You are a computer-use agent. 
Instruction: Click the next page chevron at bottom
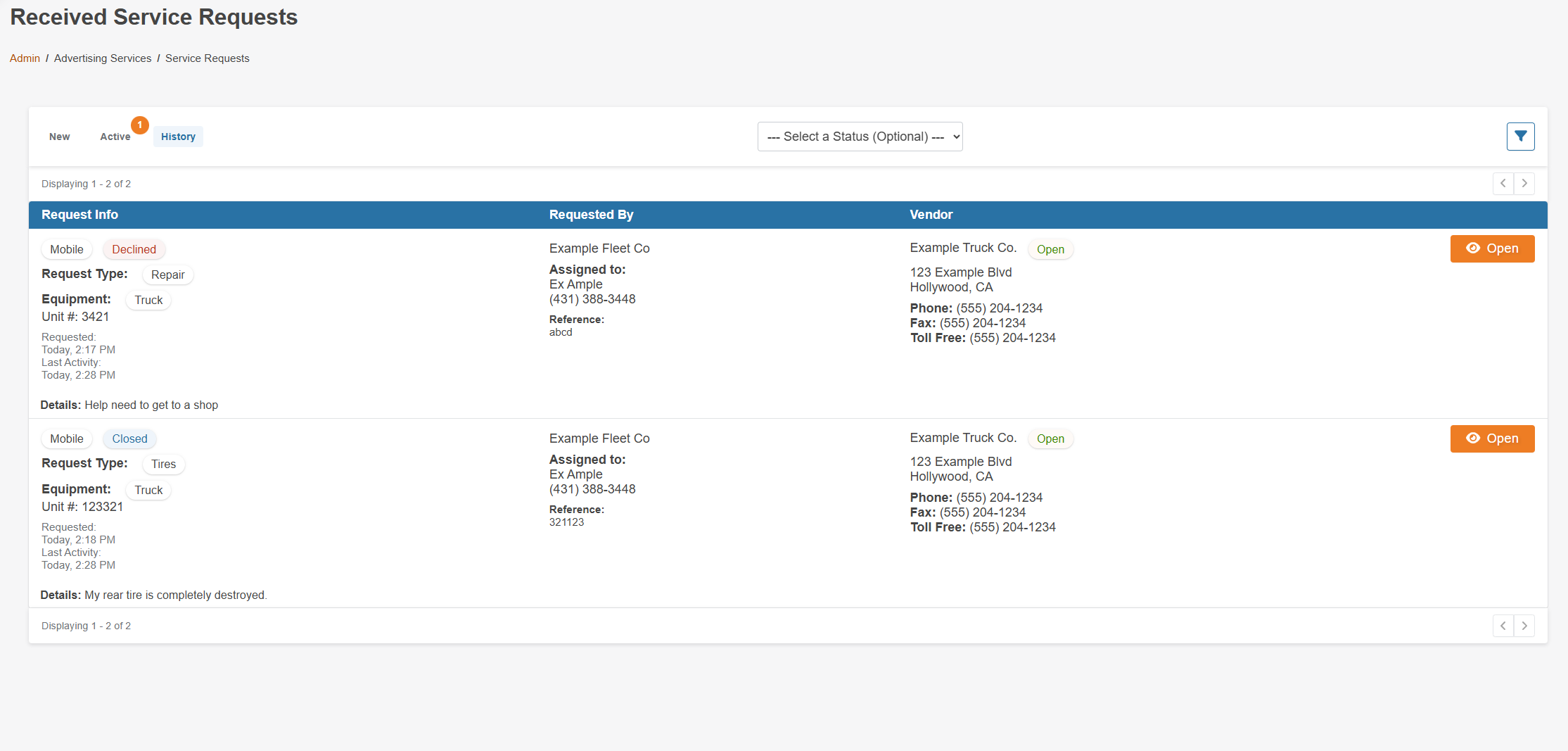click(1524, 625)
